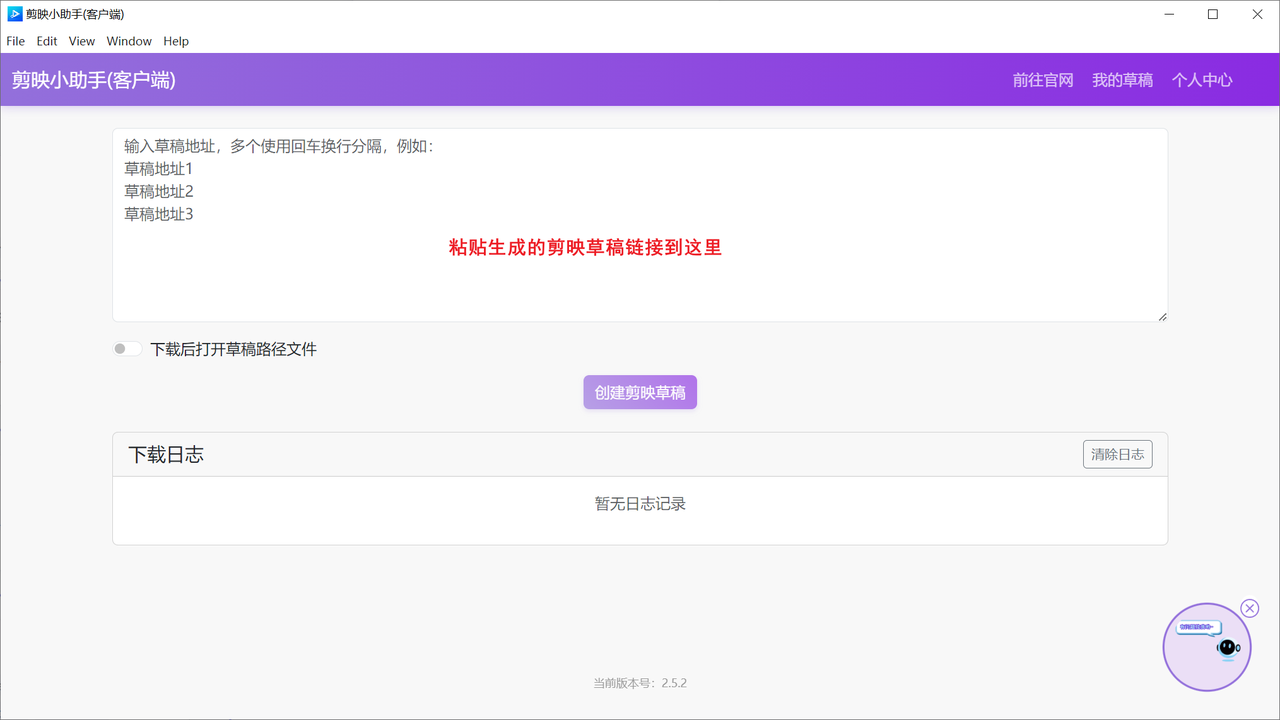
Task: Click the 剪映小助手 app icon in title bar
Action: [x=14, y=14]
